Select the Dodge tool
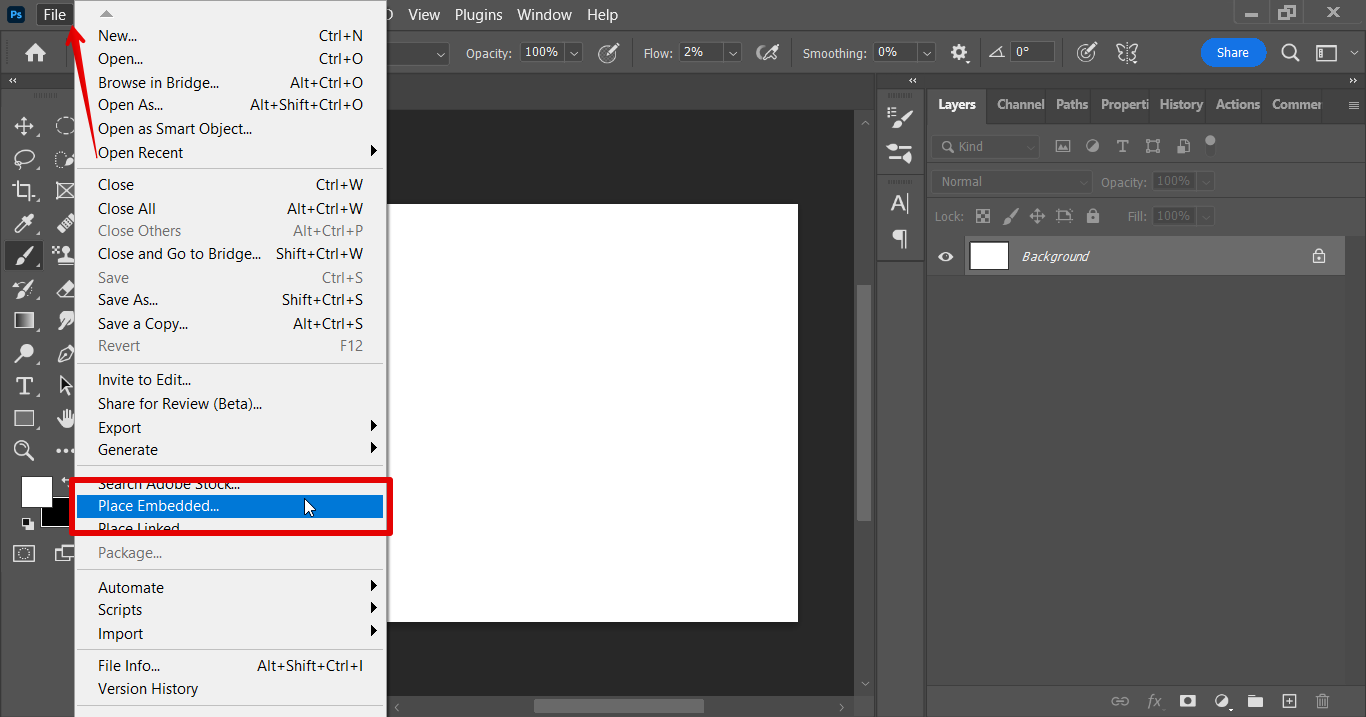Screen dimensions: 1366x717 click(24, 353)
